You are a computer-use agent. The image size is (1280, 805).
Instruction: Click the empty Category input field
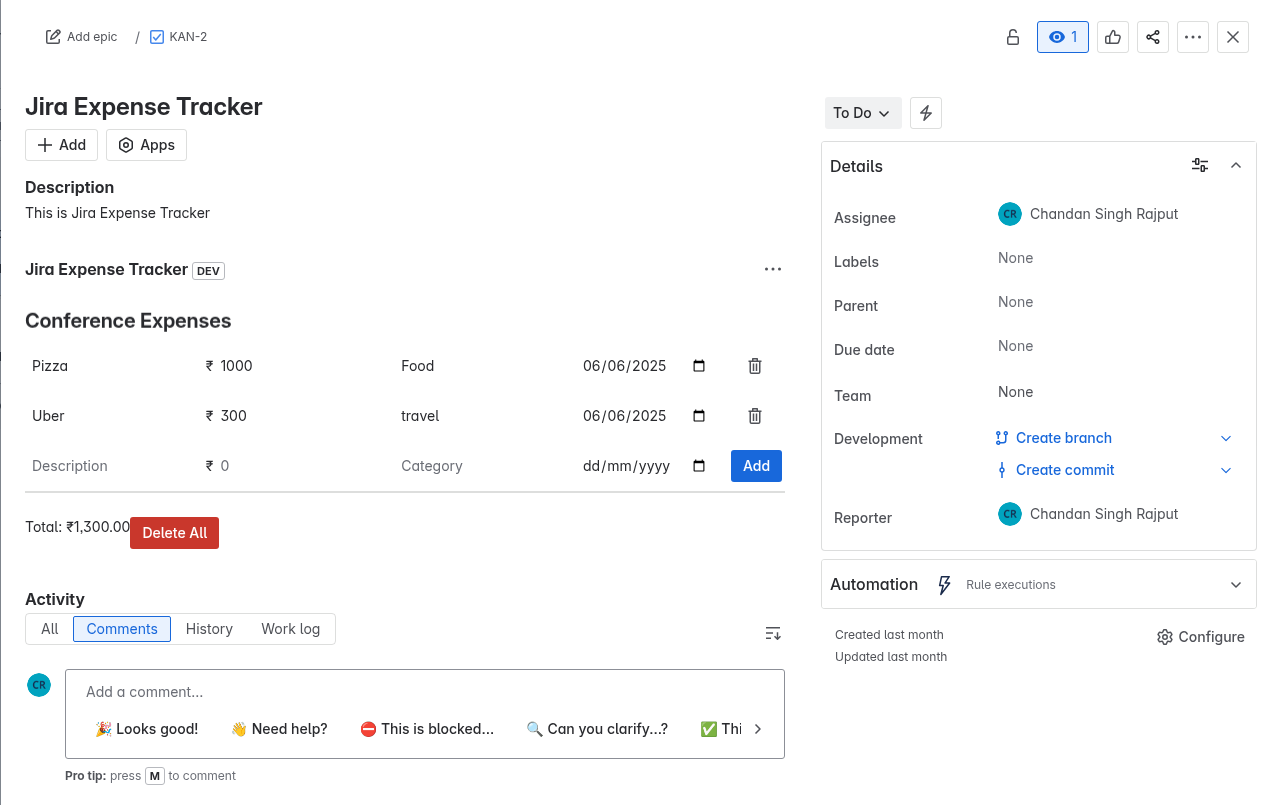[x=484, y=466]
